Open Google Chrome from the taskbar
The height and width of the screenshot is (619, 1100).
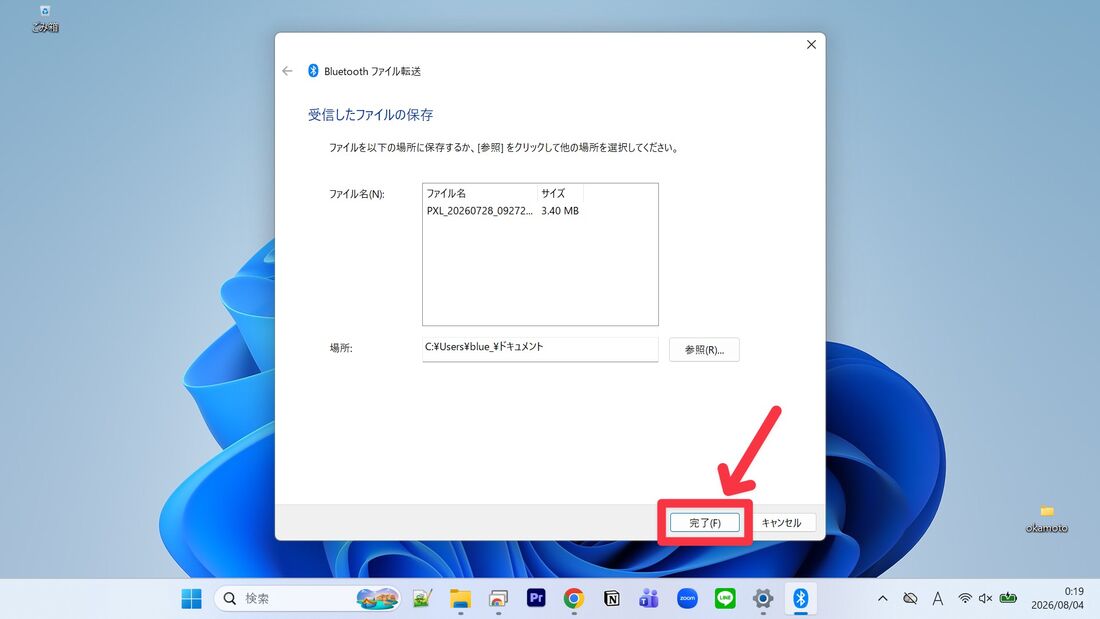574,599
